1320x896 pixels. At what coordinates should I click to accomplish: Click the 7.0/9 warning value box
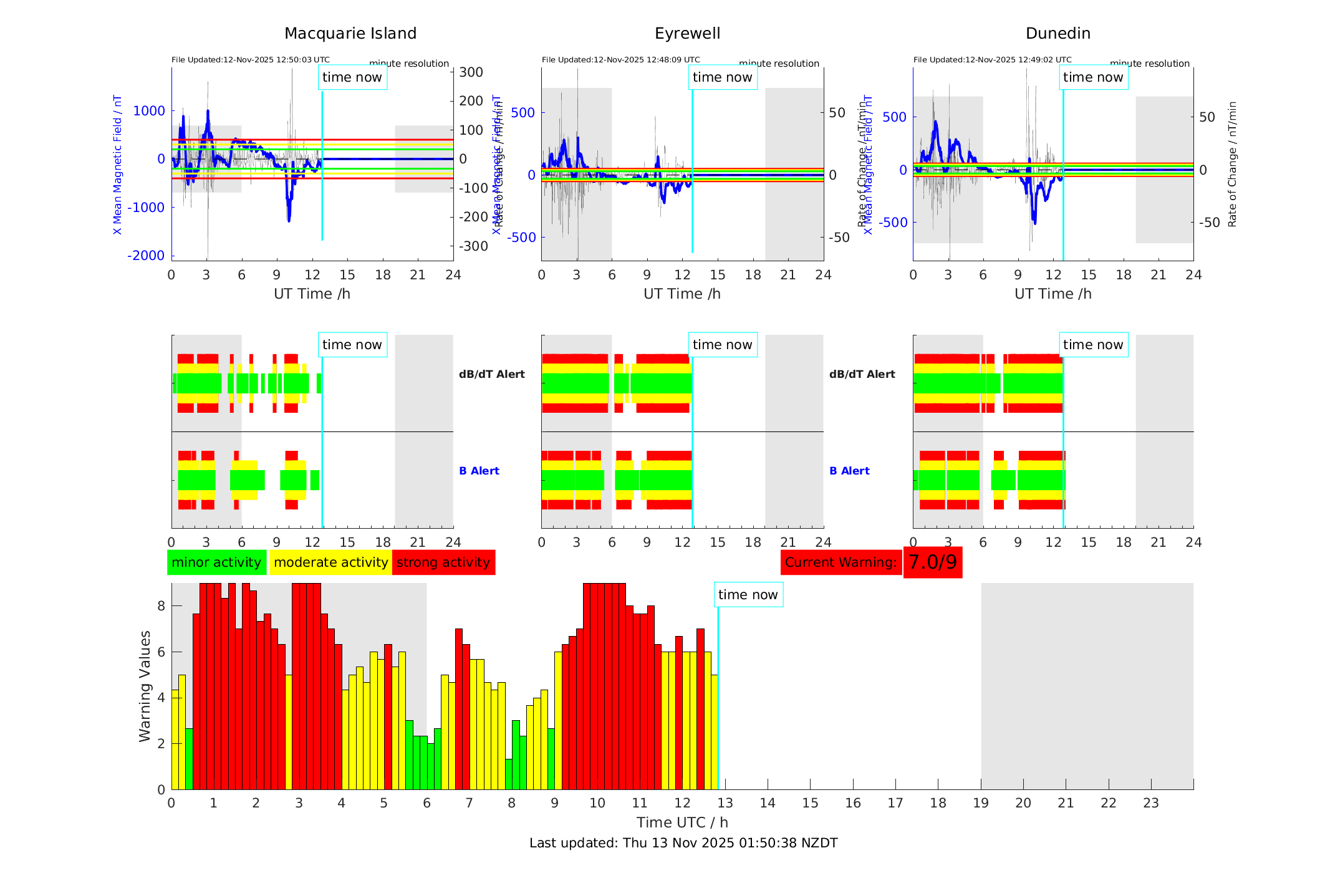tap(932, 562)
